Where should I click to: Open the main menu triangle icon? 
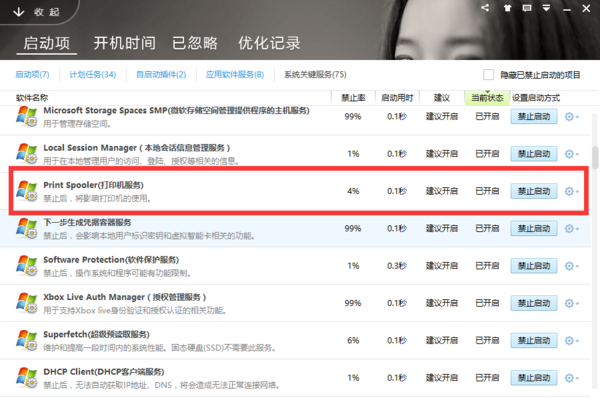pos(546,8)
